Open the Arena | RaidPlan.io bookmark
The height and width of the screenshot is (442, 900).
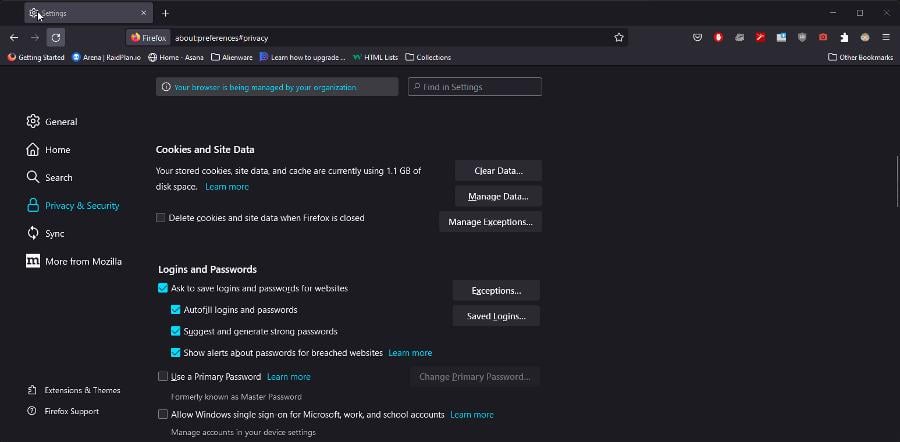coord(106,57)
